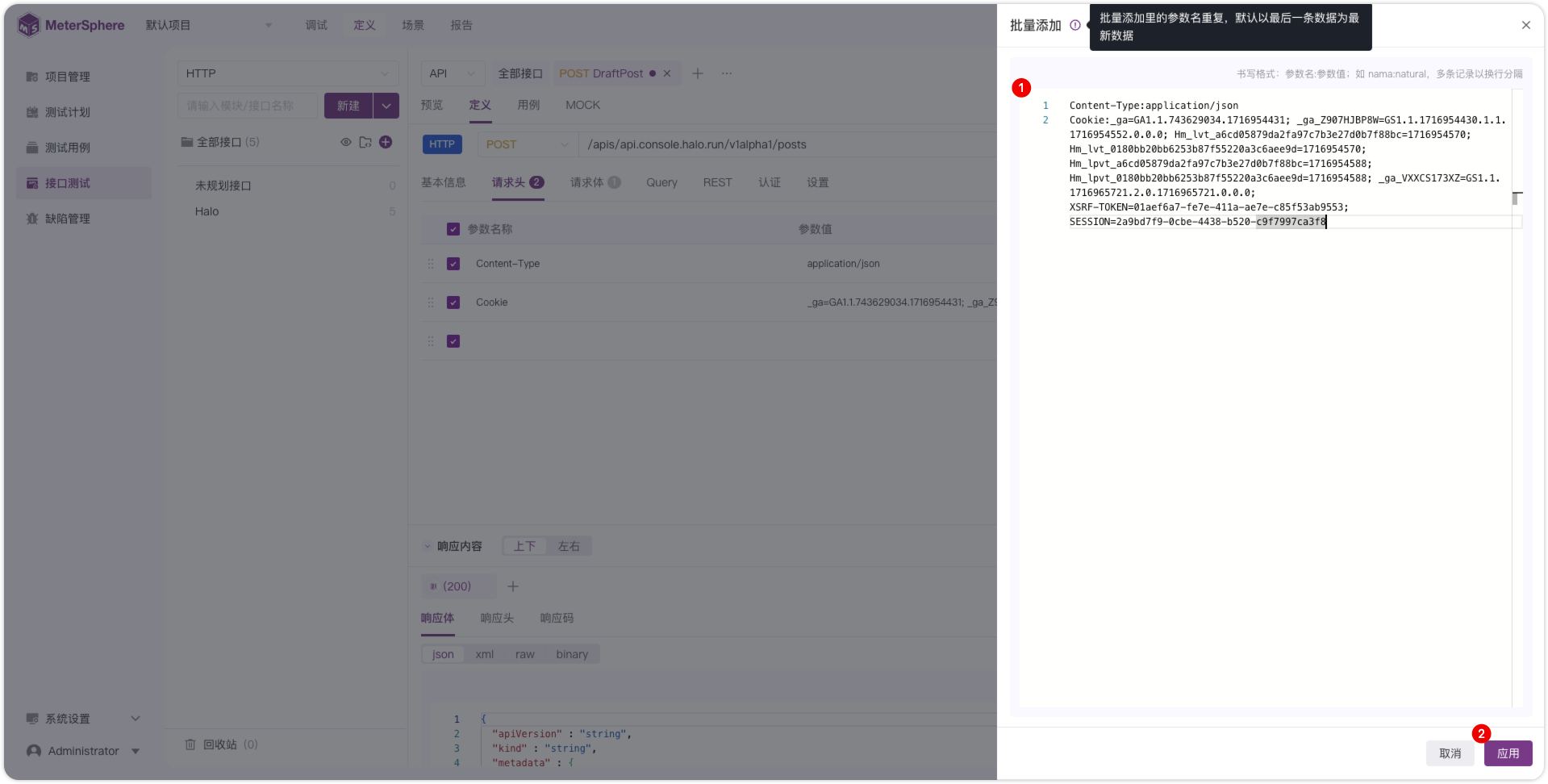Open the HTTP protocol dropdown
The height and width of the screenshot is (784, 1548).
[x=288, y=73]
